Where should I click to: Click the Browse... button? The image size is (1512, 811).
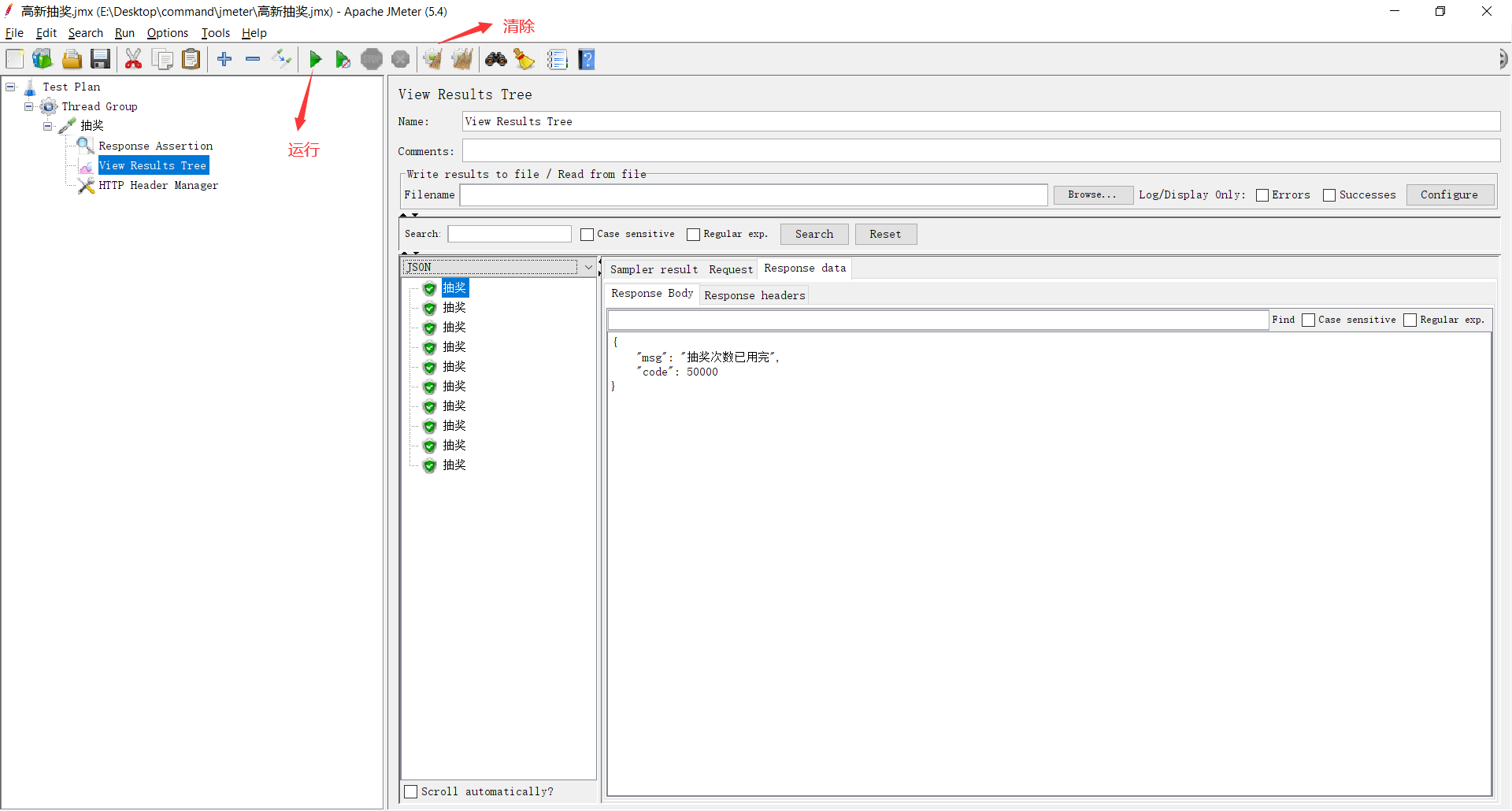coord(1092,194)
